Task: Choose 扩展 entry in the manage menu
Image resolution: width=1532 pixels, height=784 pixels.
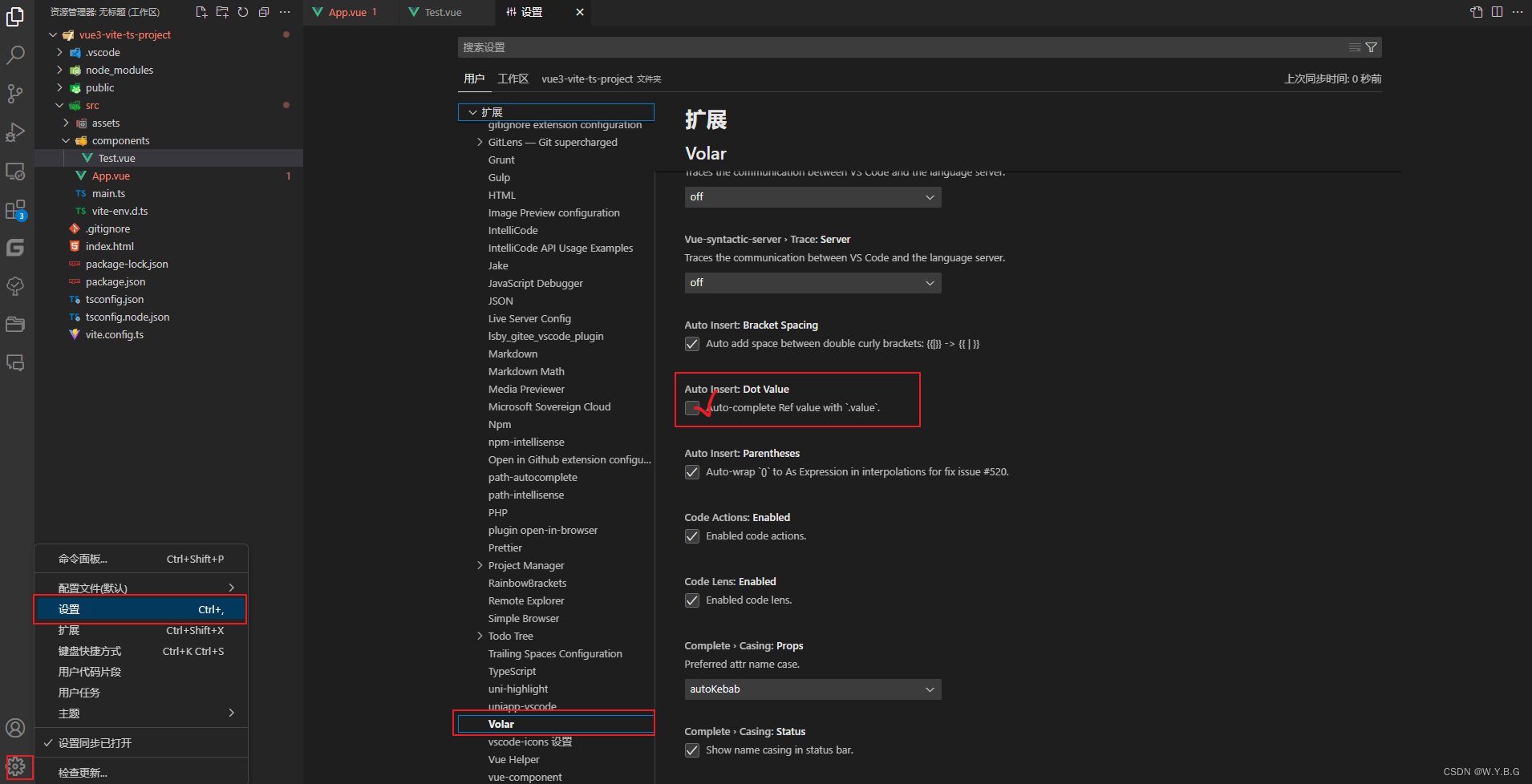Action: click(x=141, y=630)
